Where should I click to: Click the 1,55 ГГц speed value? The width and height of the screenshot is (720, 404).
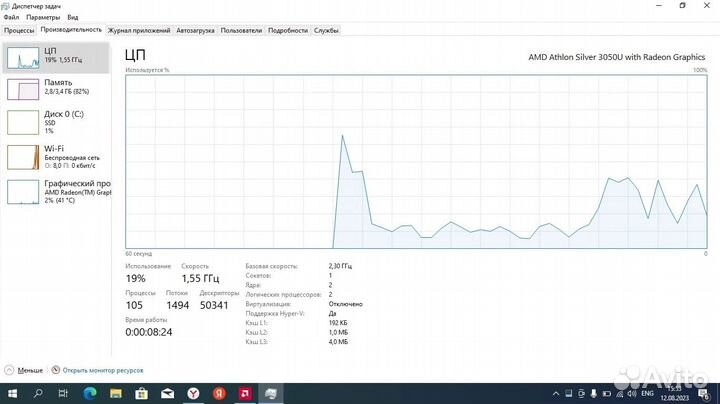click(x=200, y=278)
